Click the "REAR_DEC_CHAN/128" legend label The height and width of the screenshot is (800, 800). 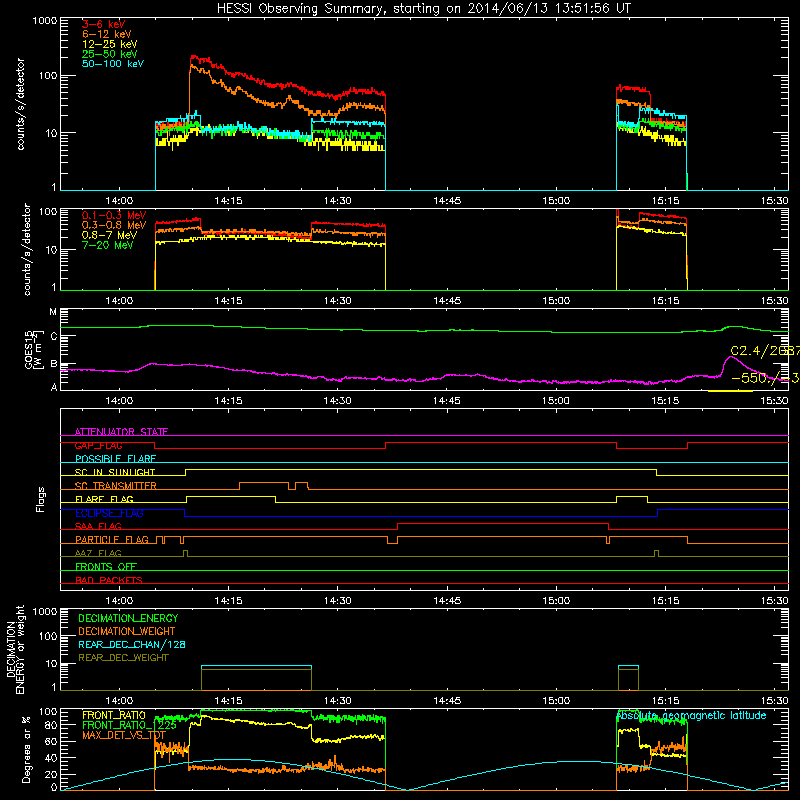point(132,645)
